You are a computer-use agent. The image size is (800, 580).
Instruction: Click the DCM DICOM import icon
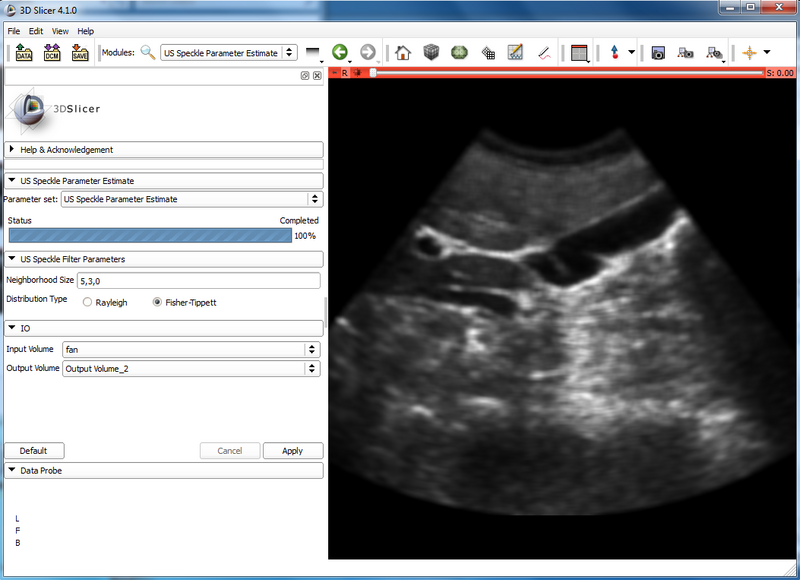pos(52,53)
